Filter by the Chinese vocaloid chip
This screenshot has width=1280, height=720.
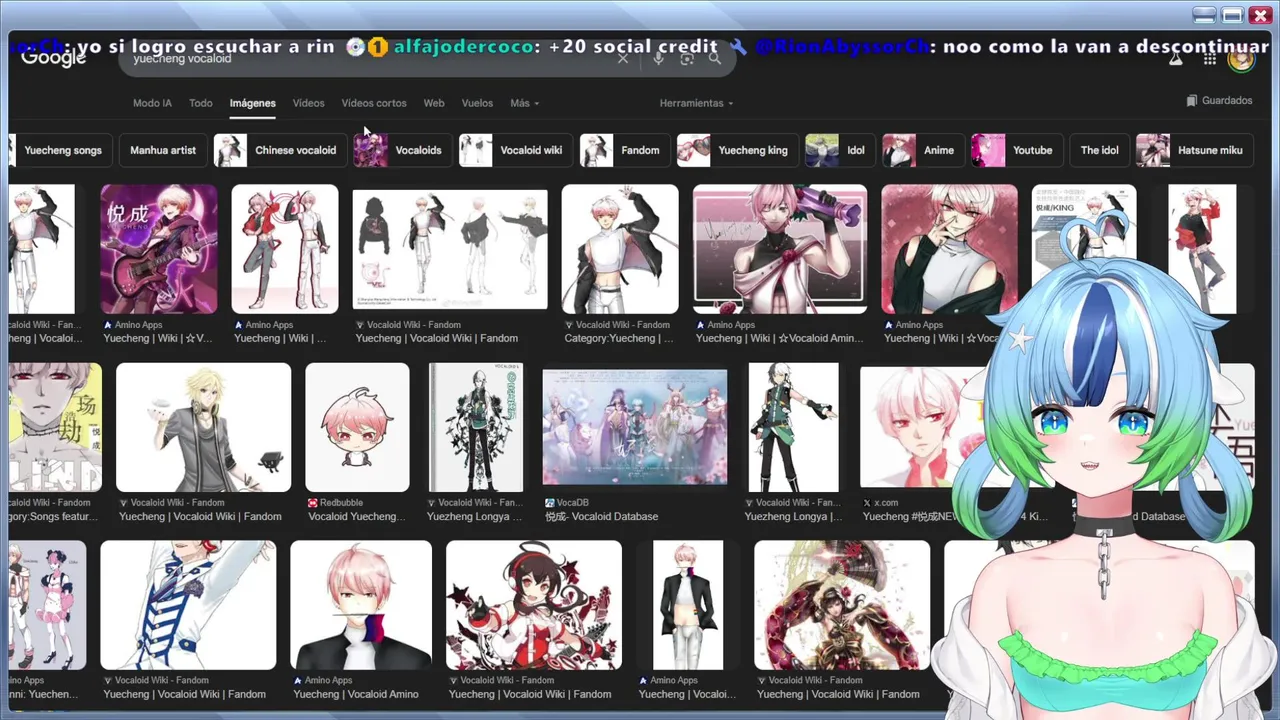[280, 150]
